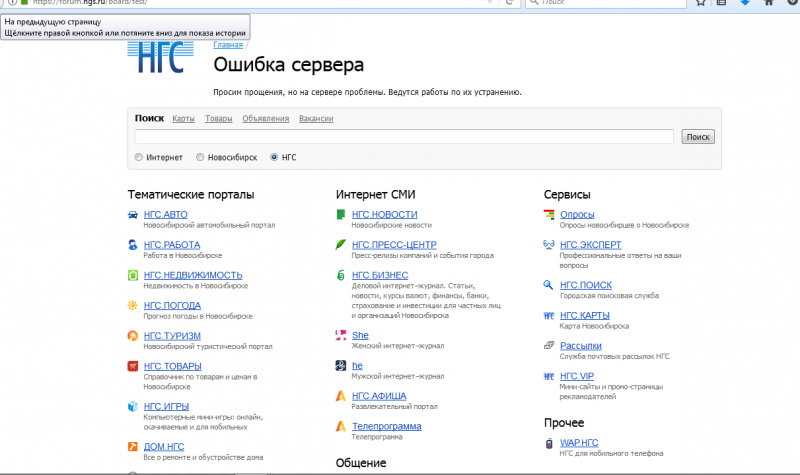Open the НГС.БИЗНЕС link
The height and width of the screenshot is (475, 800).
tap(380, 276)
